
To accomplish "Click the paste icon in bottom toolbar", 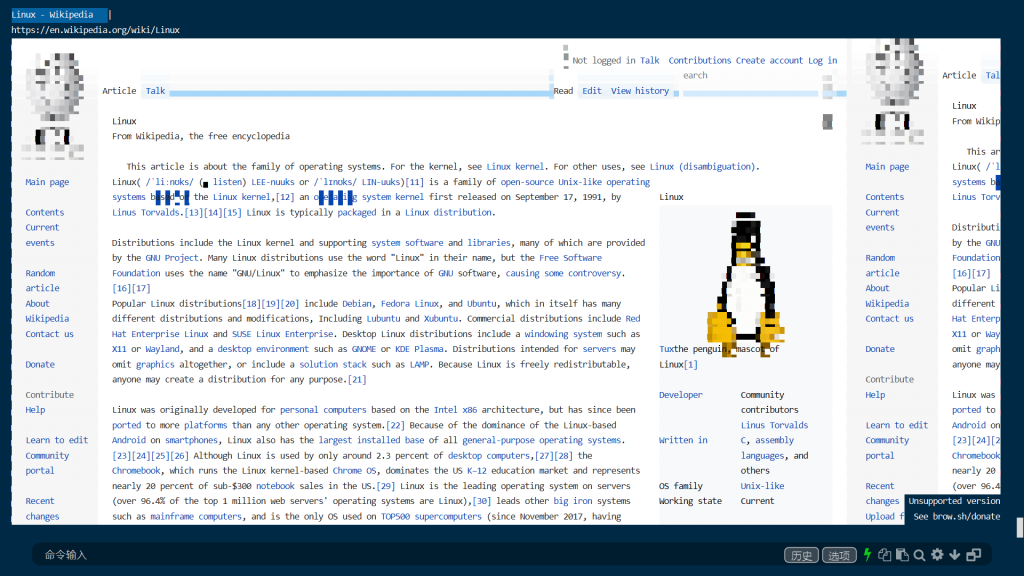I will point(903,554).
